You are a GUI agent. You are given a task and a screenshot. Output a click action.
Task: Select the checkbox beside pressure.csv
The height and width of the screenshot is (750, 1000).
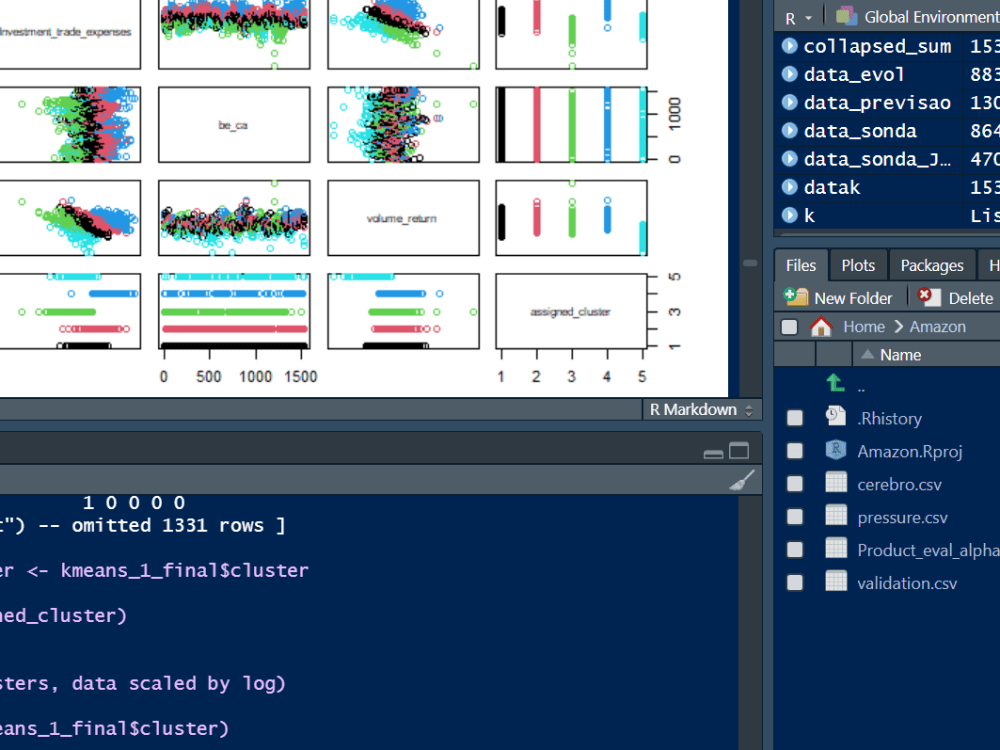coord(795,516)
